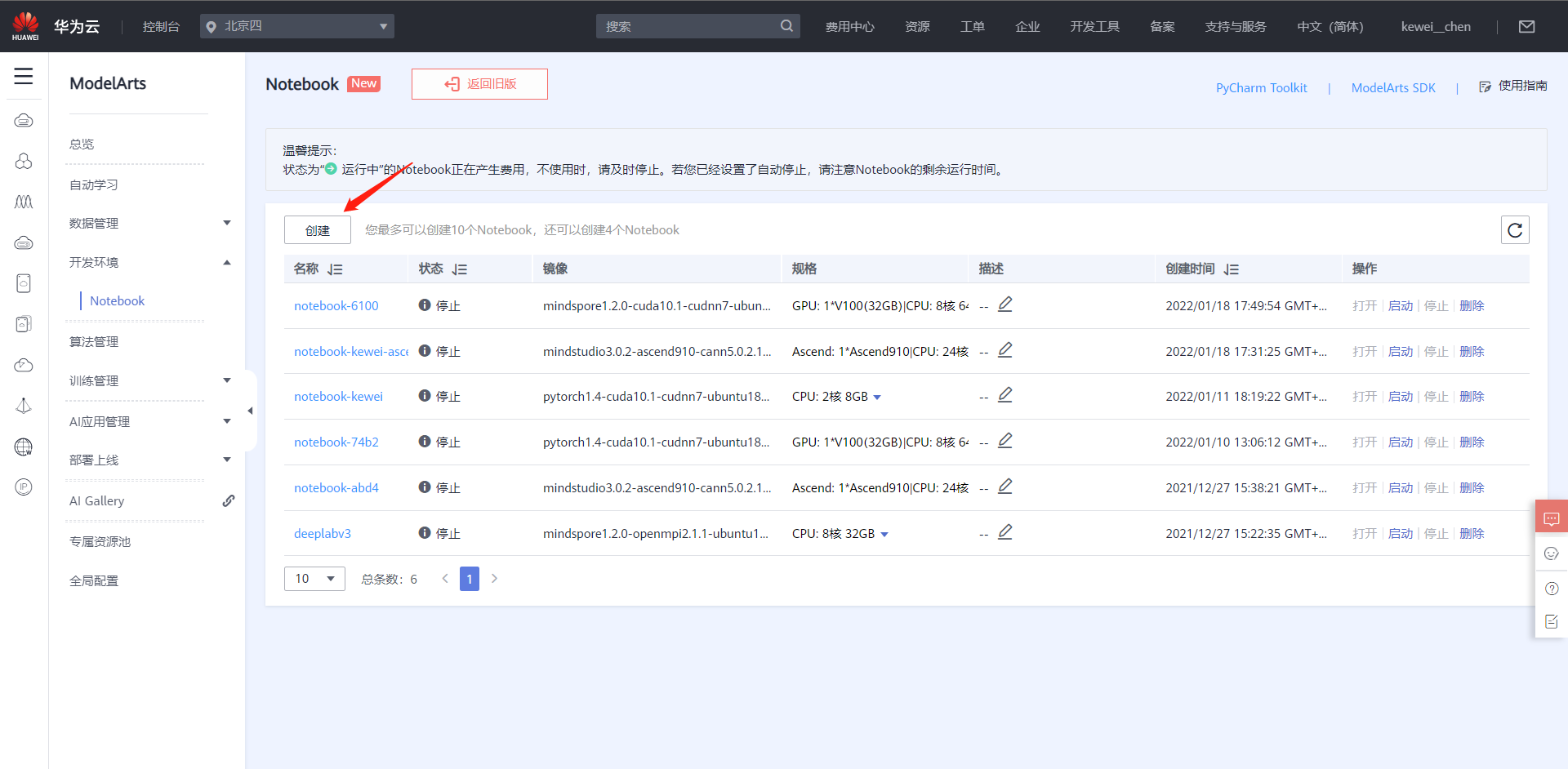Screen dimensions: 1568x769
Task: Edit description of notebook-kewei
Action: [1005, 395]
